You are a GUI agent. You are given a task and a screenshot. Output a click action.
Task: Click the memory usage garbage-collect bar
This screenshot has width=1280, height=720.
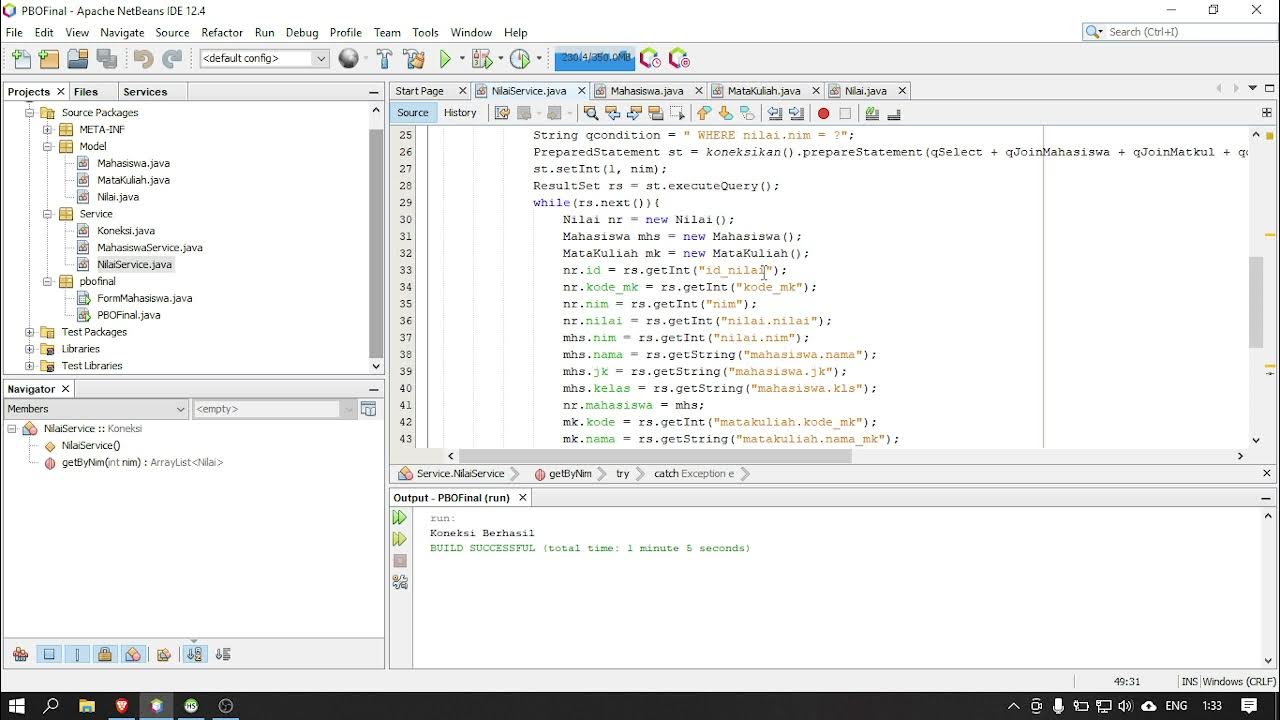[594, 58]
